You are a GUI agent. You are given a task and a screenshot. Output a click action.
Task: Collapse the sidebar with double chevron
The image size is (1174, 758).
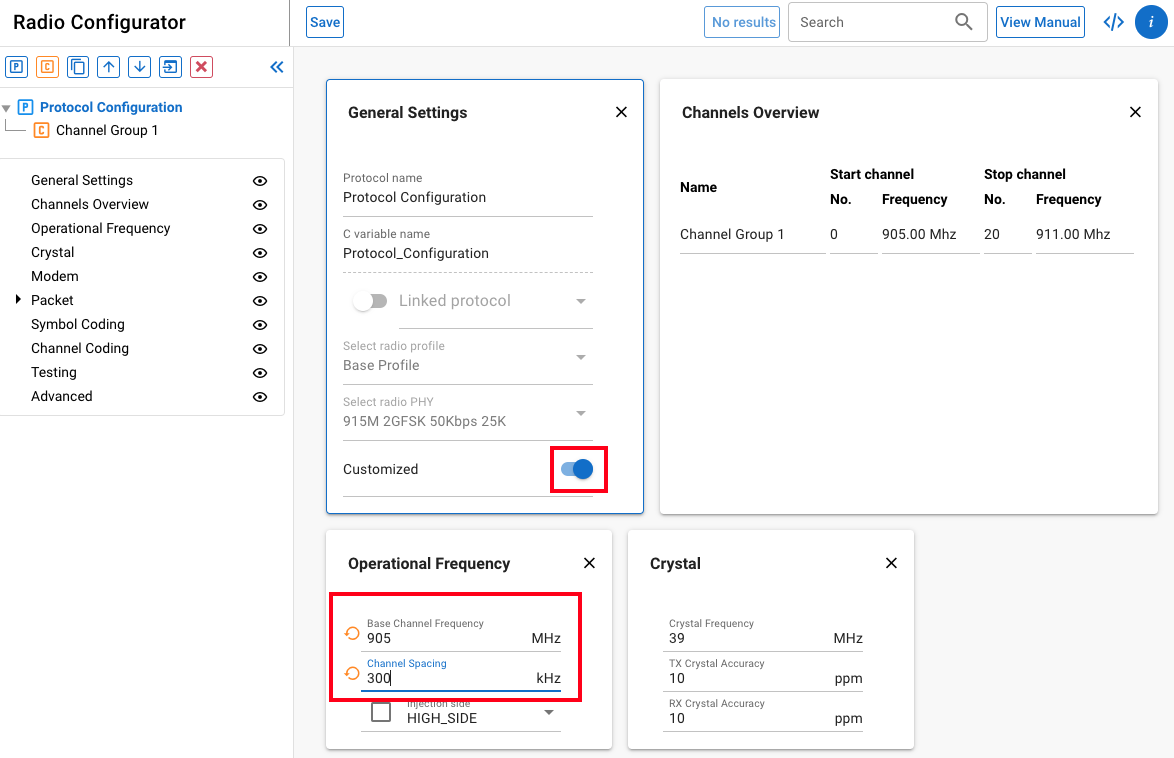click(x=277, y=67)
